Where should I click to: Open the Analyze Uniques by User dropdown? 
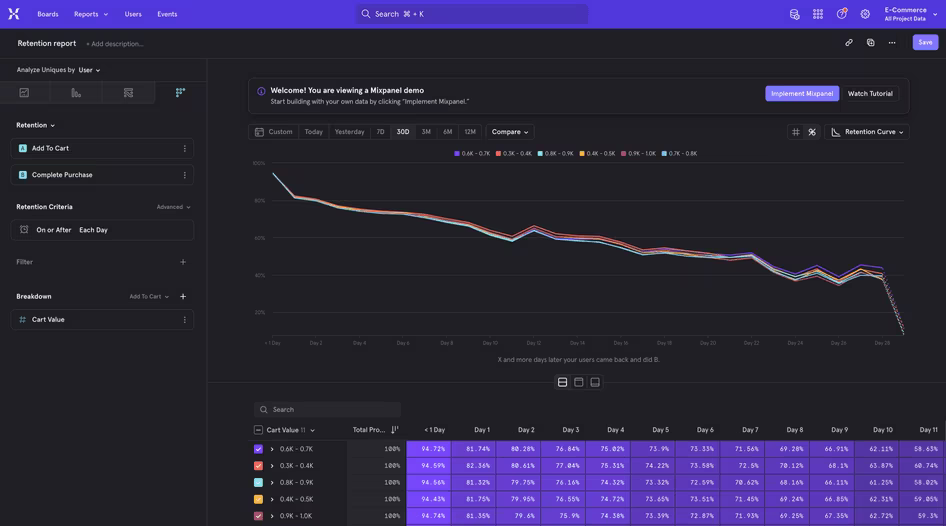tap(89, 70)
